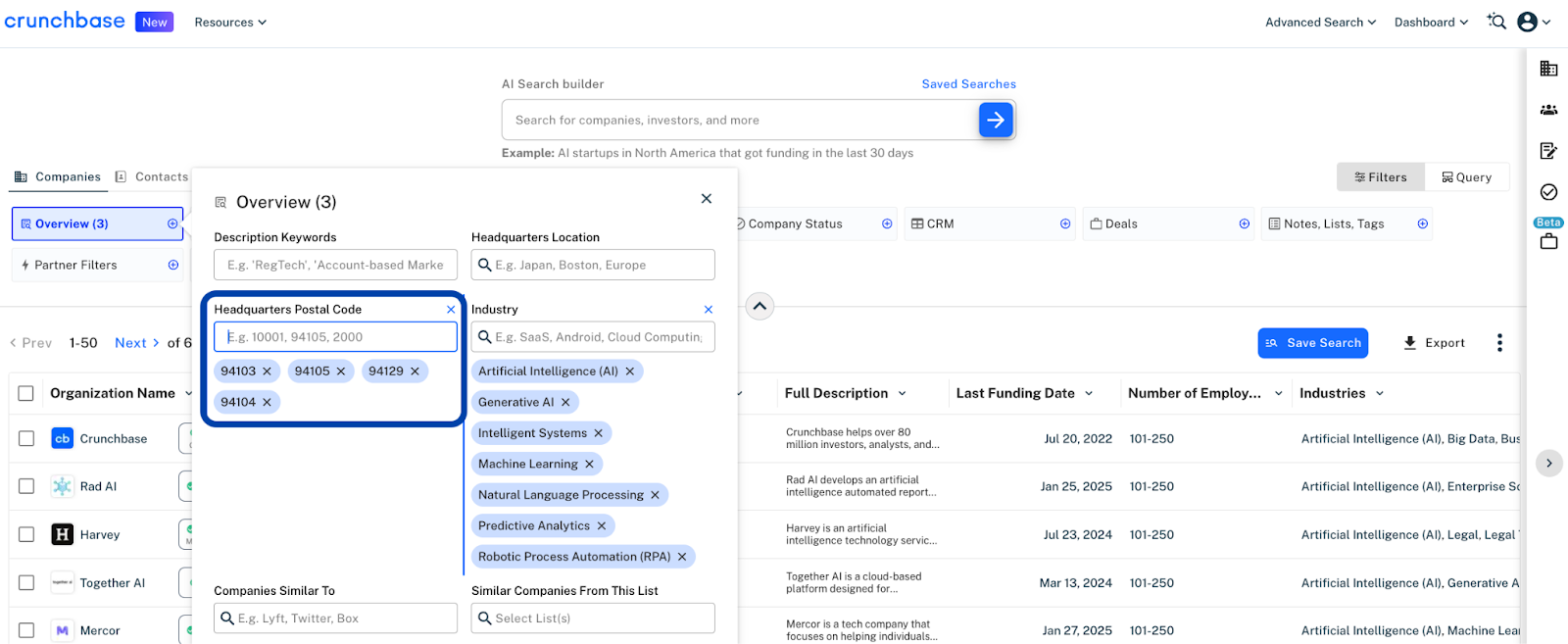Focus the AI Search builder input
The height and width of the screenshot is (644, 1568).
tap(740, 120)
